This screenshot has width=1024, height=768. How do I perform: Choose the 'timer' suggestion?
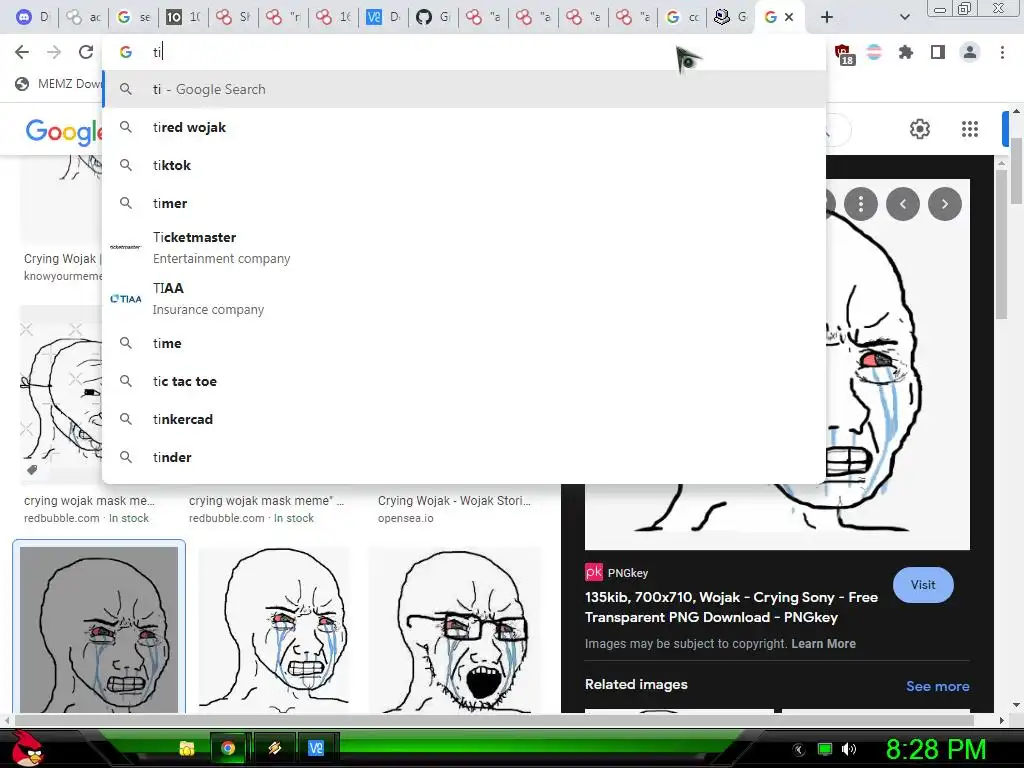pos(464,203)
